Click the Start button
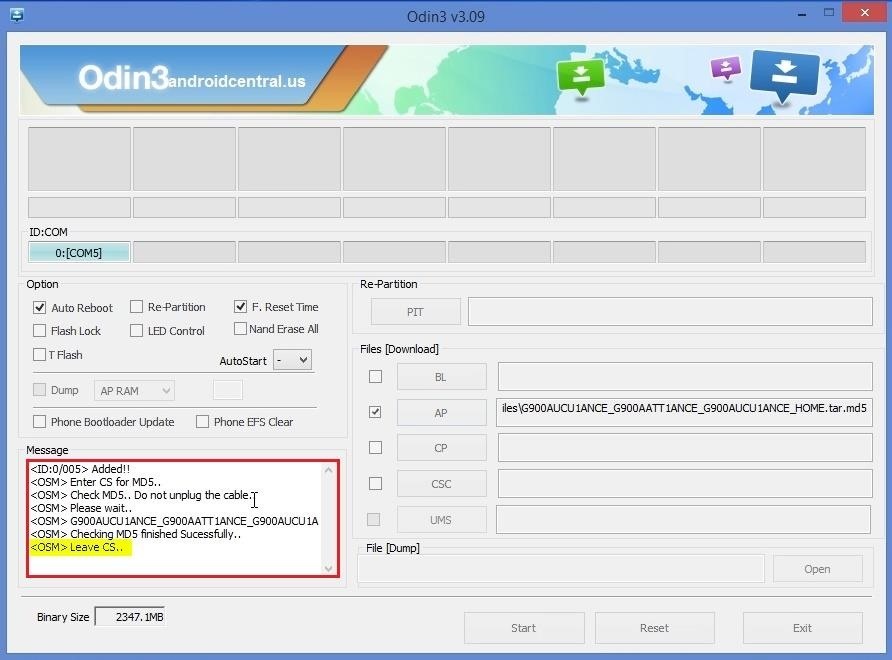892x660 pixels. point(524,628)
